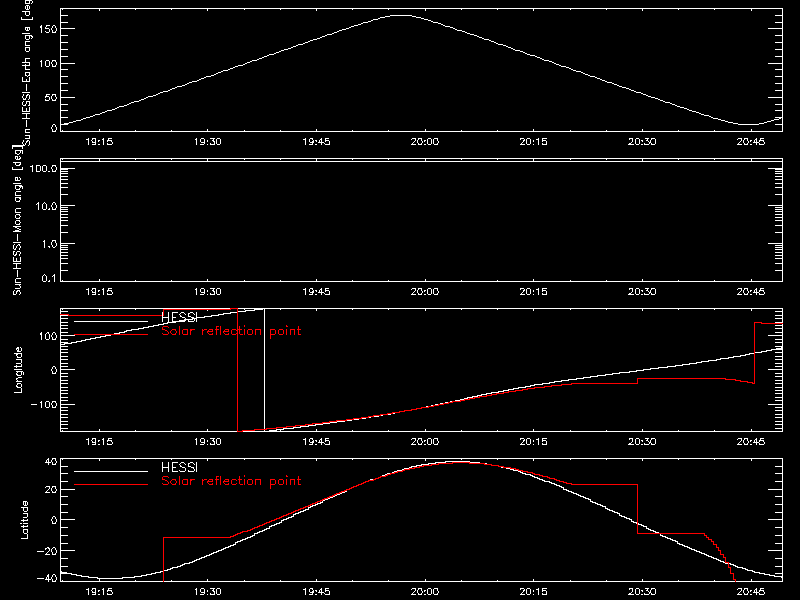Click 20:15 under the Latitude plot
The image size is (800, 600).
click(534, 592)
